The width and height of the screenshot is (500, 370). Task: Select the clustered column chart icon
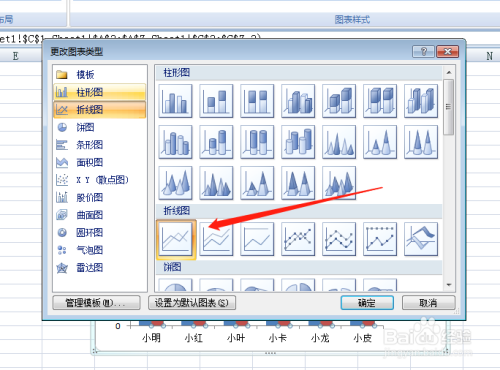[x=175, y=101]
